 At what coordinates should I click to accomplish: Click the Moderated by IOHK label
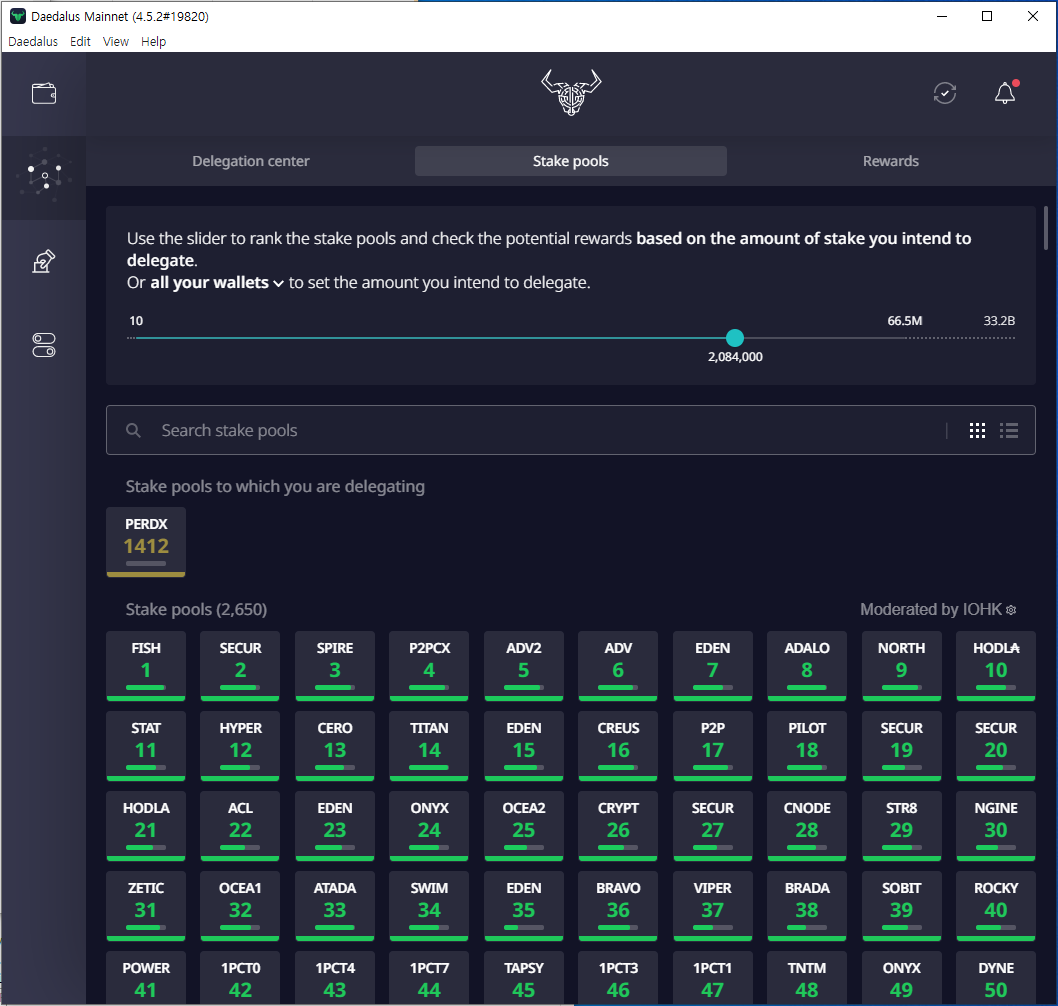click(x=931, y=610)
